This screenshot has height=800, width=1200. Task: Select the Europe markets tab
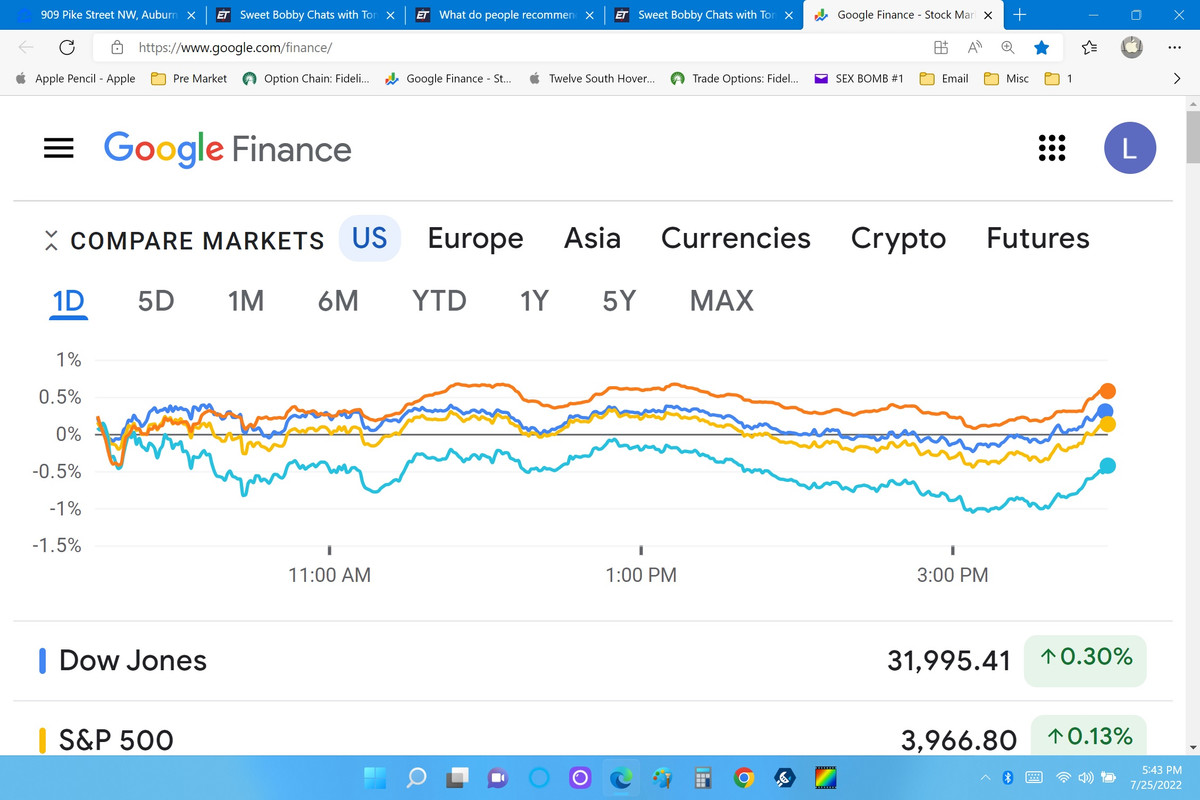tap(475, 238)
